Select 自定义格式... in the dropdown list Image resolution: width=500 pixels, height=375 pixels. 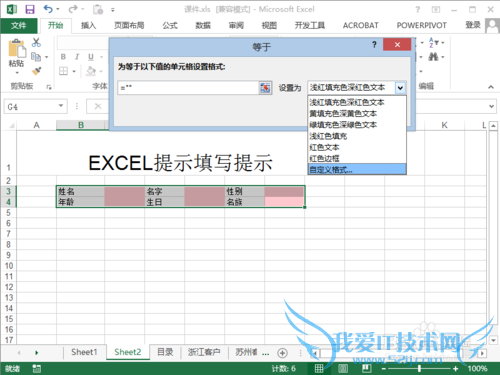point(357,170)
